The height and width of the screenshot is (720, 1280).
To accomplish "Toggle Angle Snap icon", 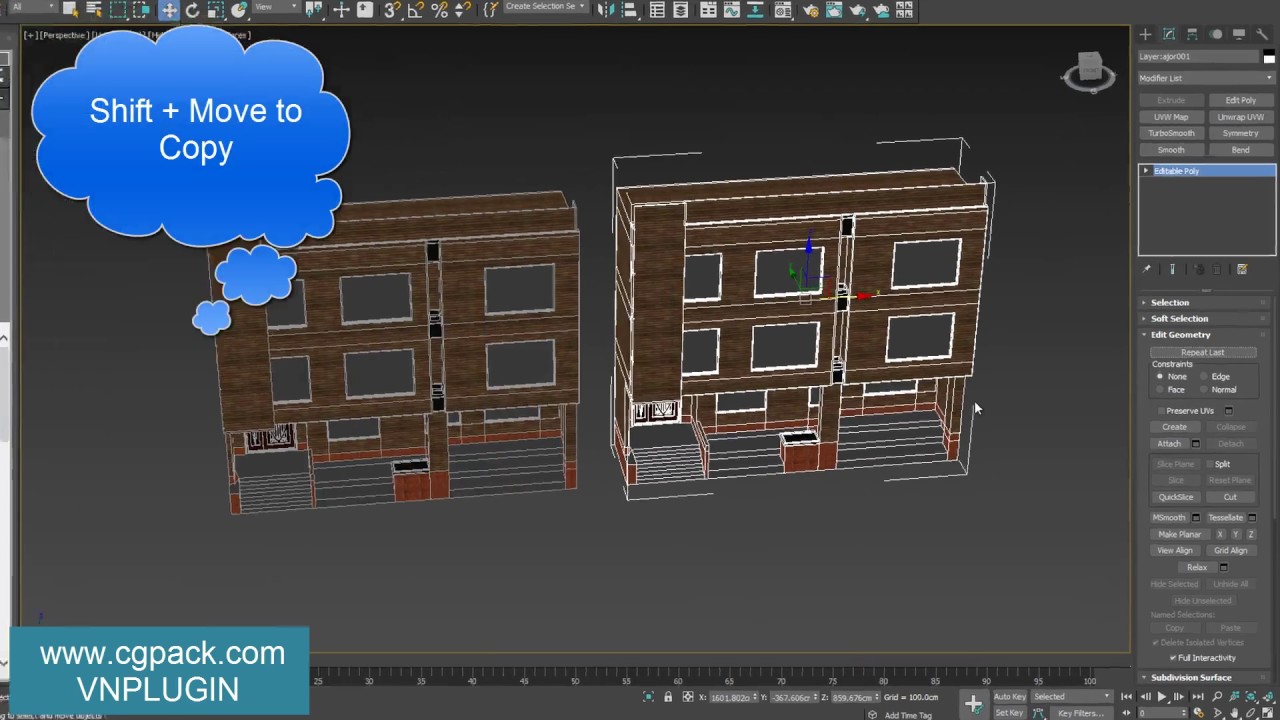I will 416,10.
